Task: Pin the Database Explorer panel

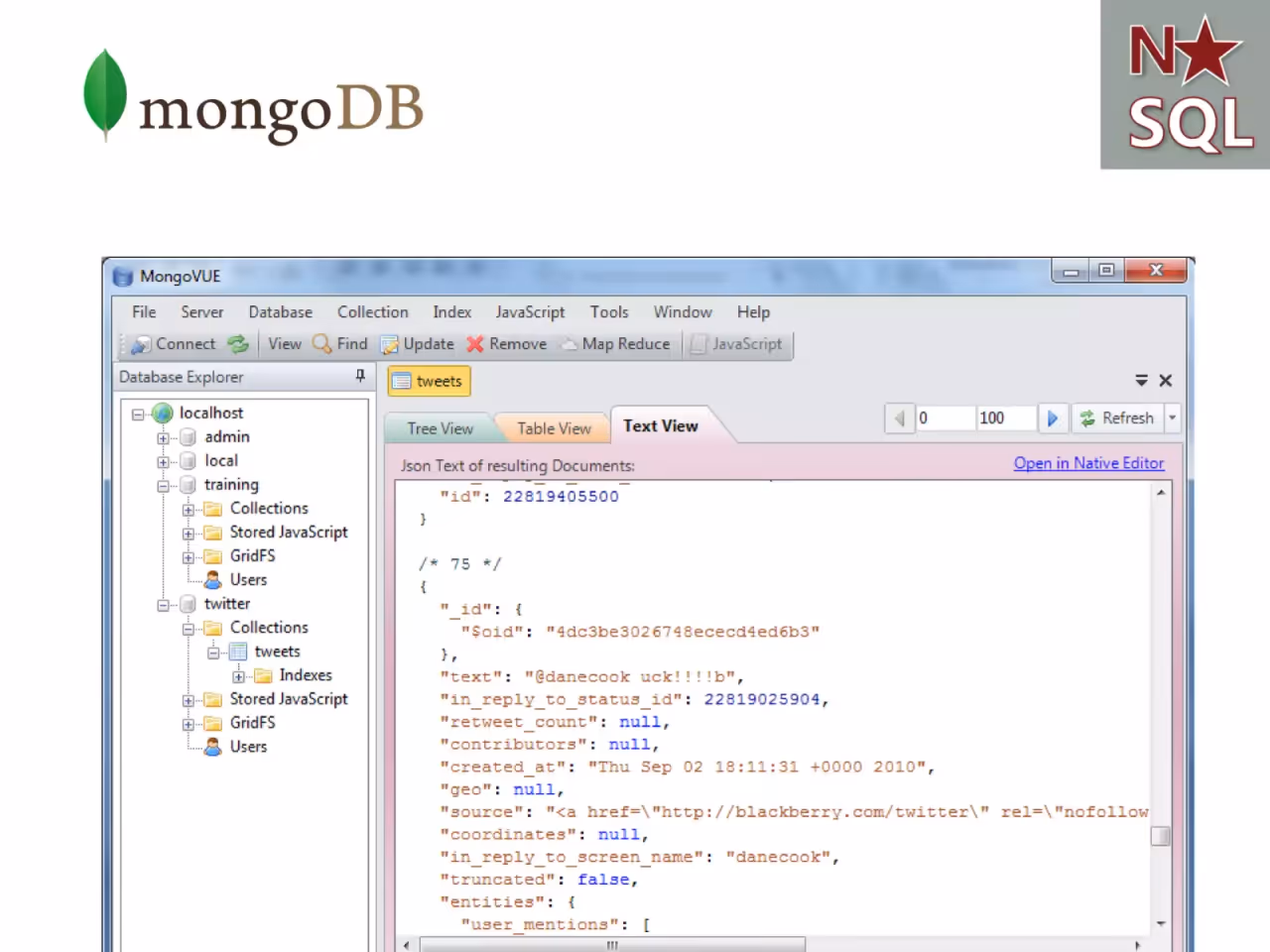Action: [x=360, y=376]
